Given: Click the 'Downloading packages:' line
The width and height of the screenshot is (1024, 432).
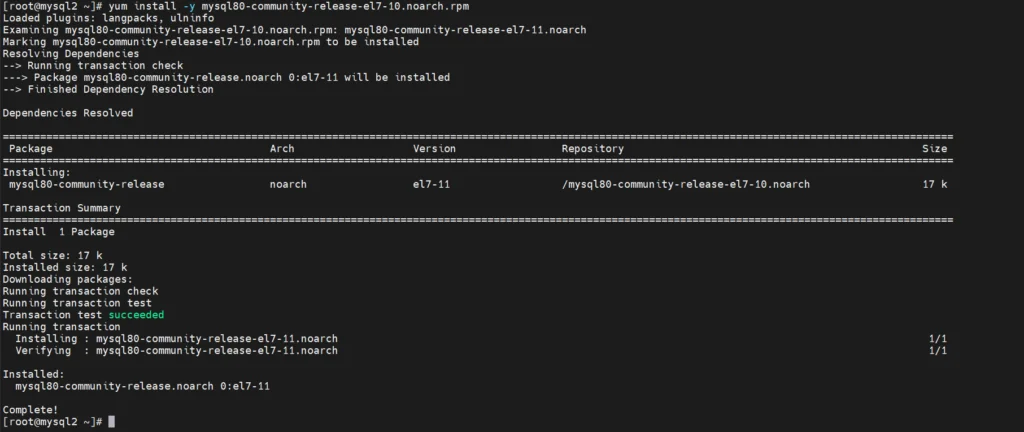Looking at the screenshot, I should point(68,279).
